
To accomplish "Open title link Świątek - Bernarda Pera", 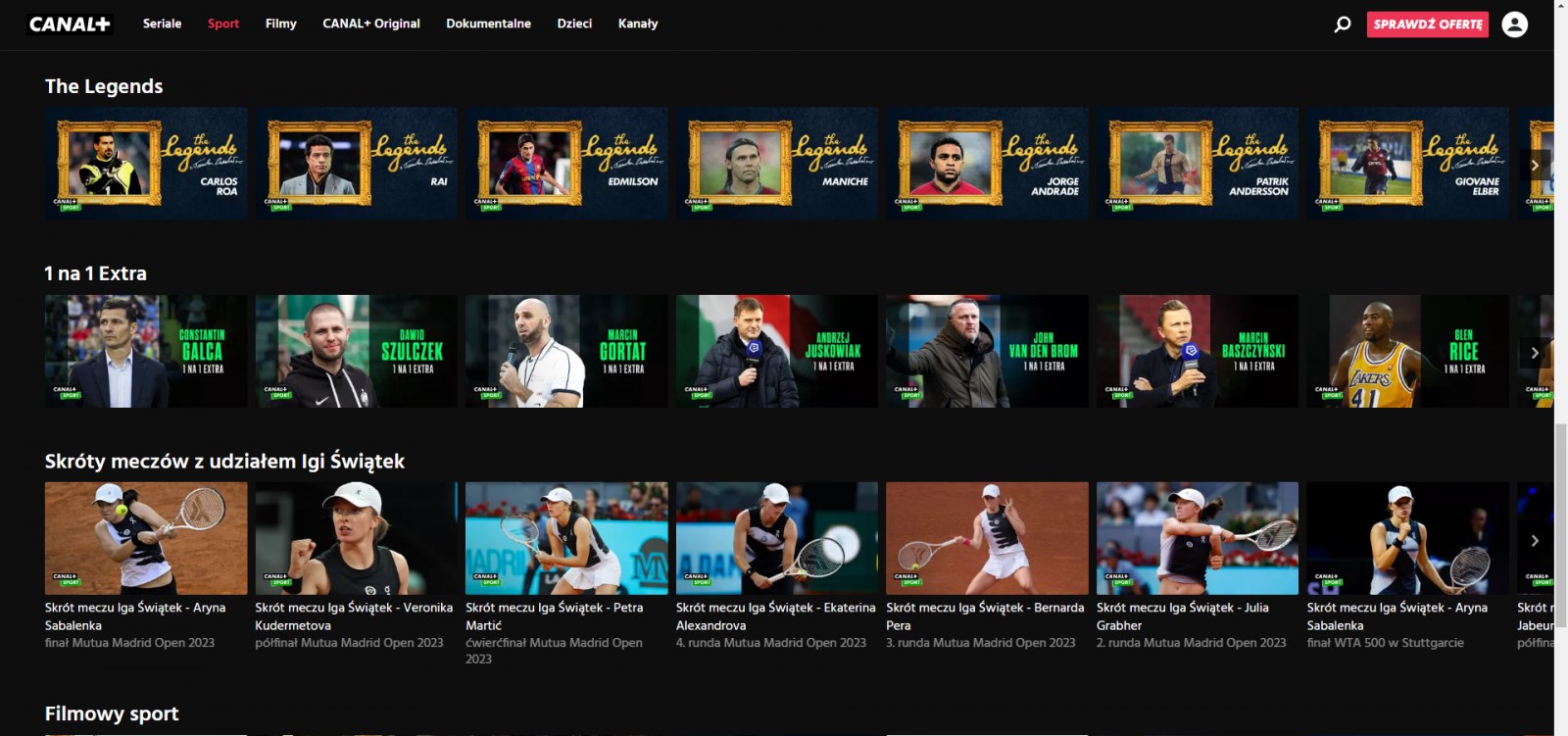I will coord(985,616).
